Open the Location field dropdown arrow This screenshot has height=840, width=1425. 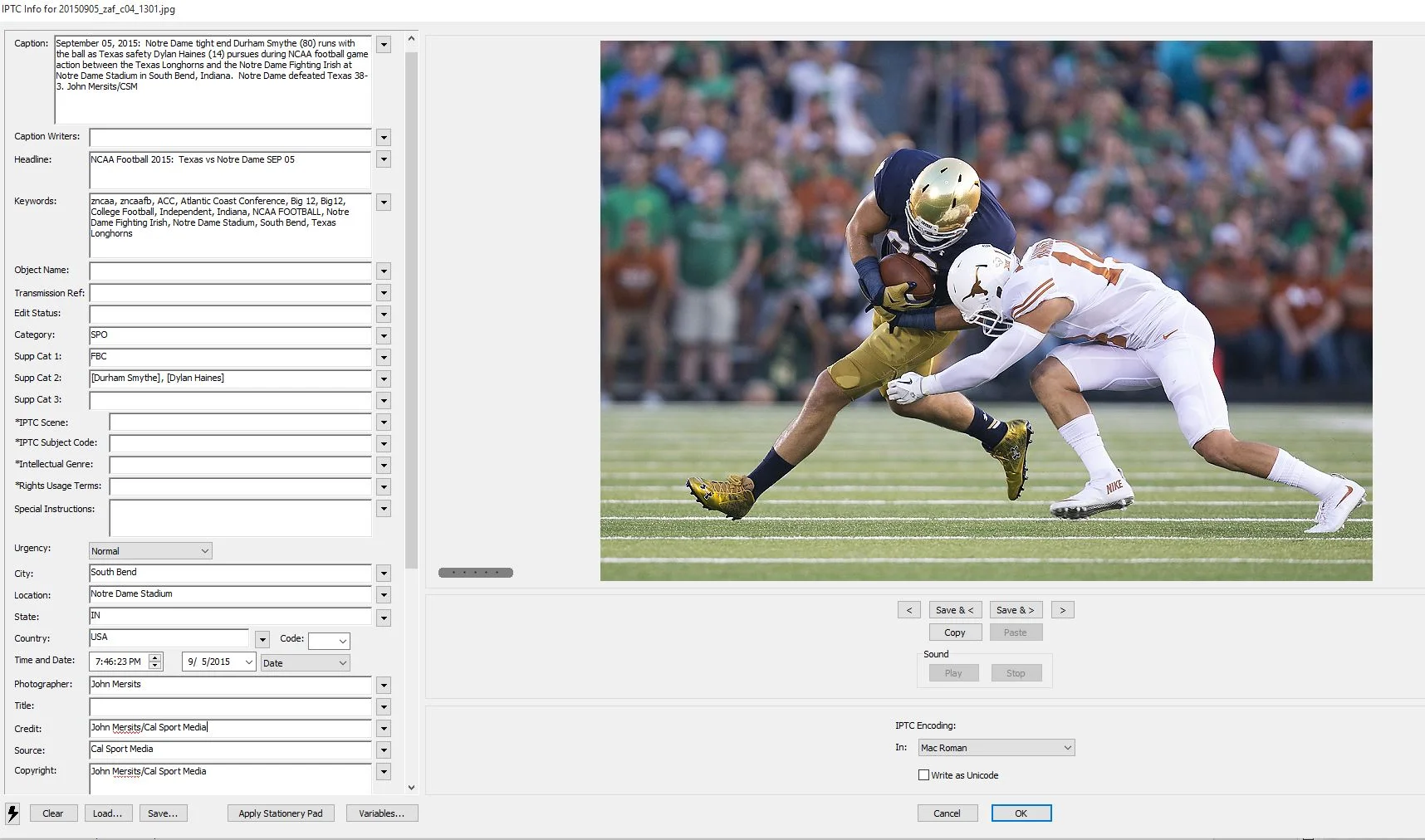384,595
